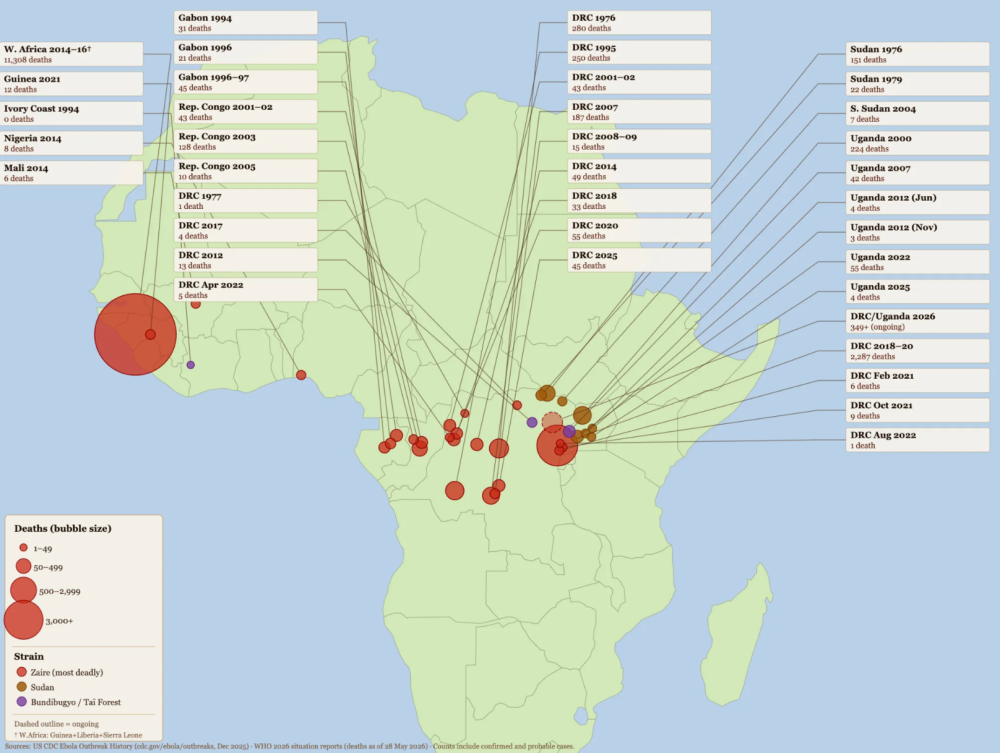Open the DRC/Uganda 2026 ongoing label
Screen dimensions: 1000x753
918,321
